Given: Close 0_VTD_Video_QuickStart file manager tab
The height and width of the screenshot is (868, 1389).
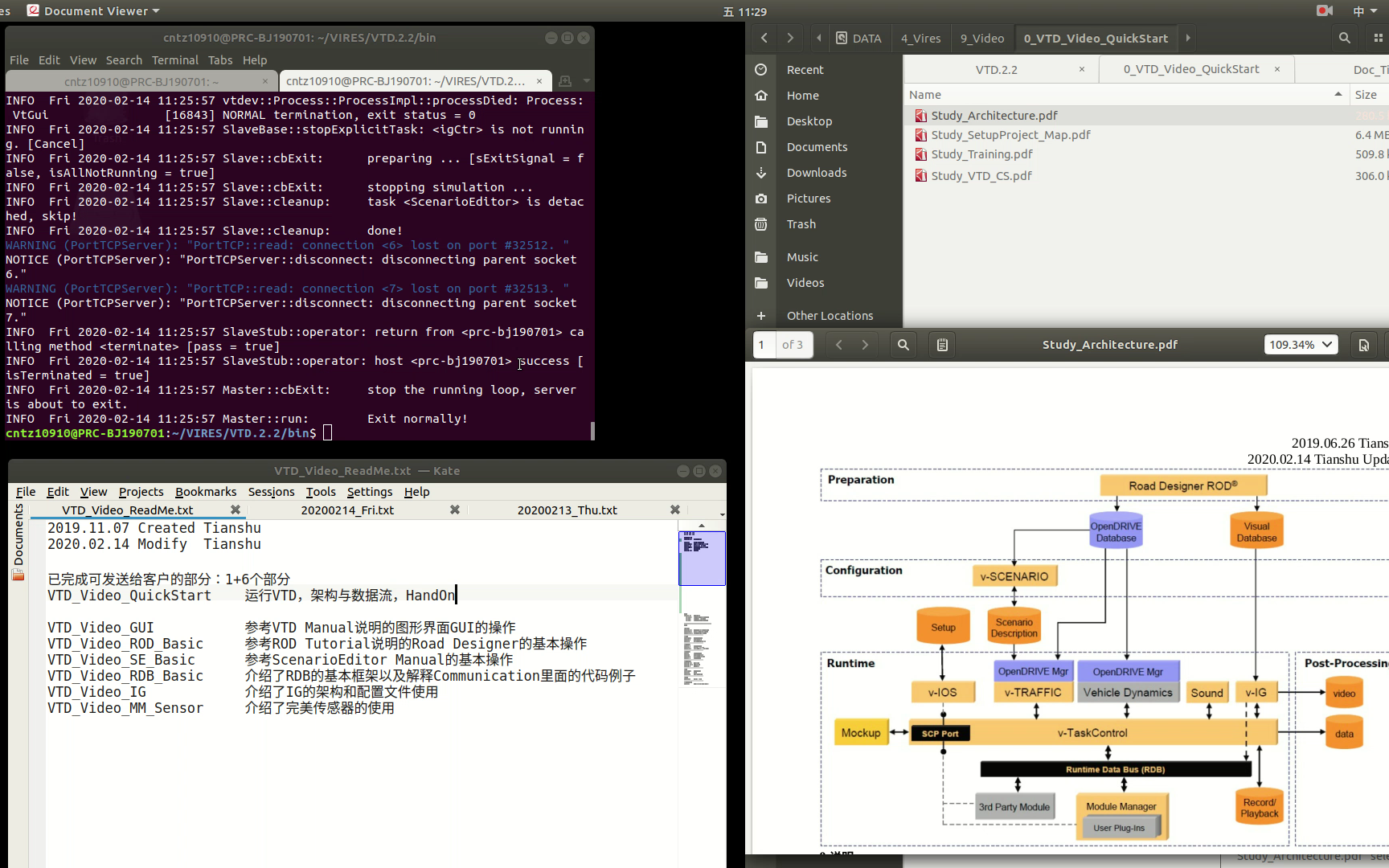Looking at the screenshot, I should click(1276, 69).
